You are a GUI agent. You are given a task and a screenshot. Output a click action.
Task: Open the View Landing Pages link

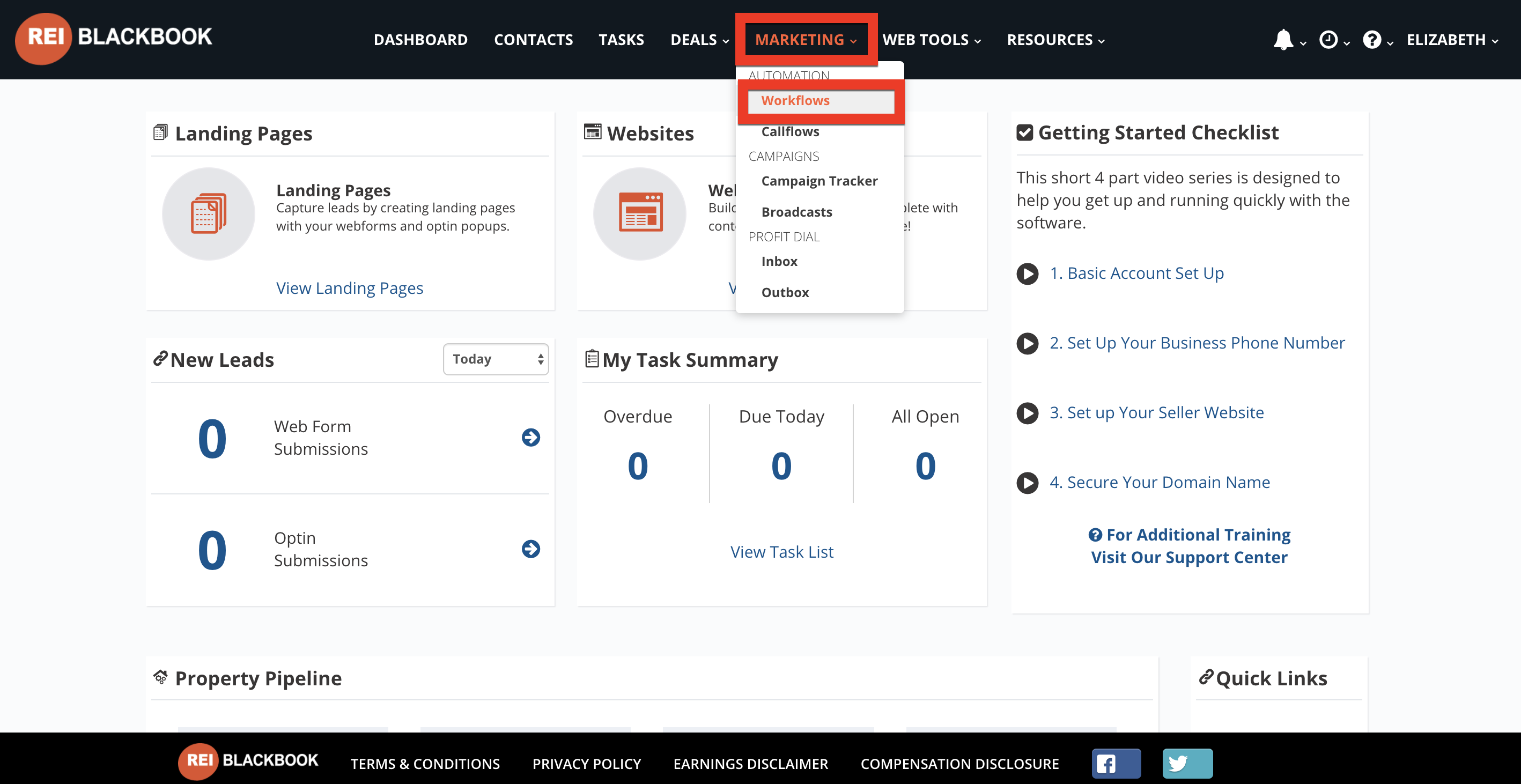coord(350,288)
